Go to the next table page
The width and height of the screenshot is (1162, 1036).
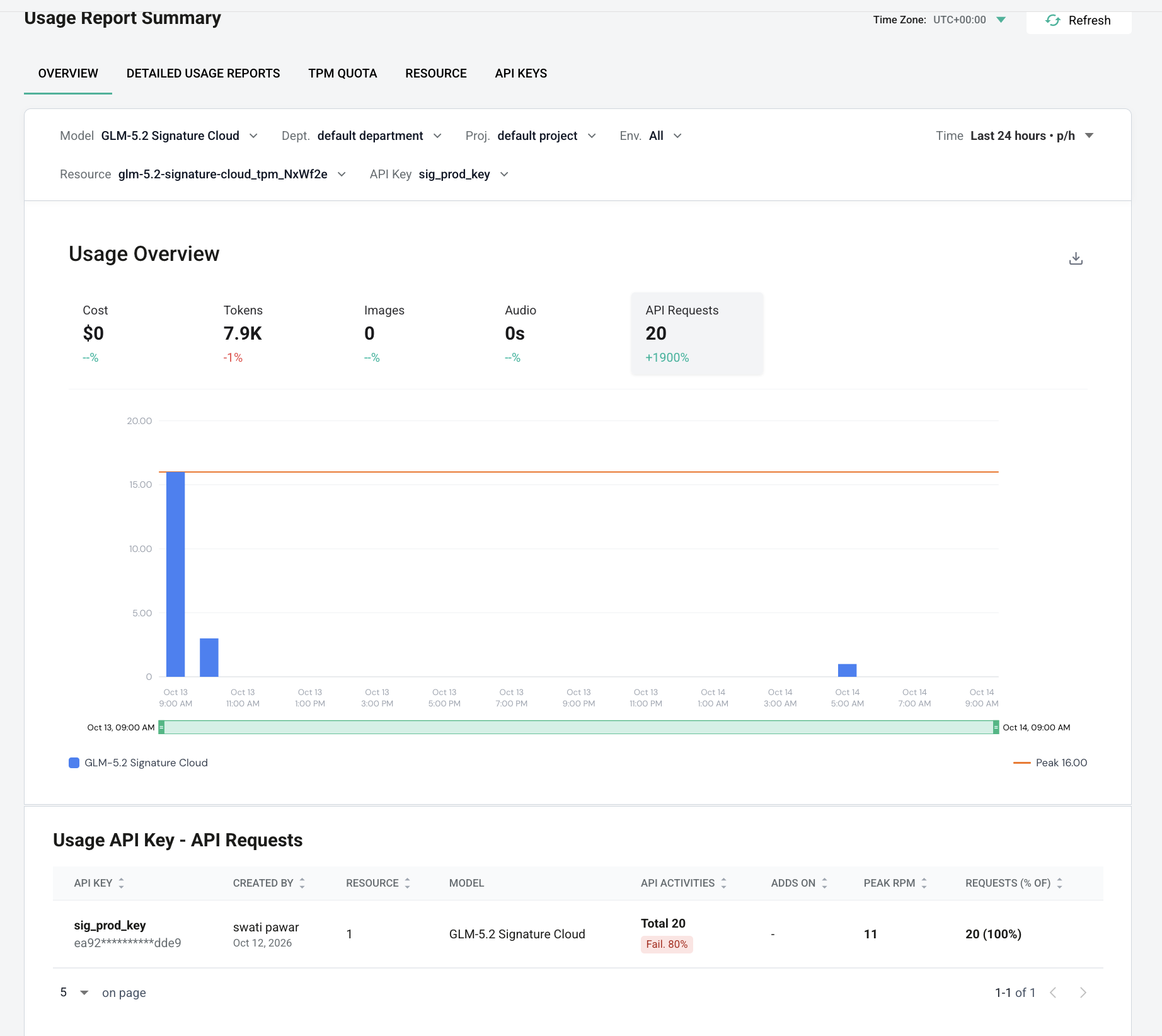click(x=1083, y=993)
